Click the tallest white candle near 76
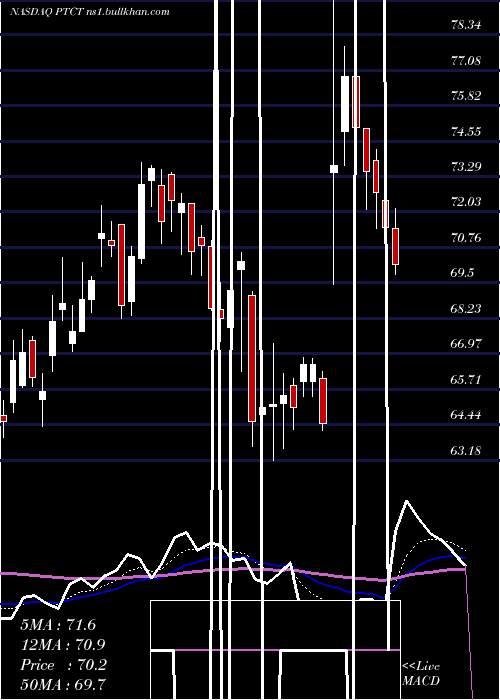This screenshot has height=700, width=500. [x=345, y=104]
